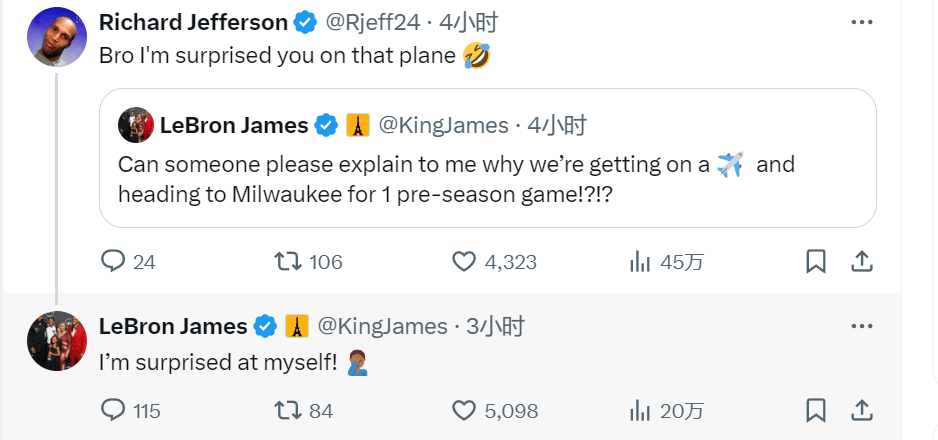Like LeBron James's reply tweet
938x440 pixels.
[x=464, y=410]
